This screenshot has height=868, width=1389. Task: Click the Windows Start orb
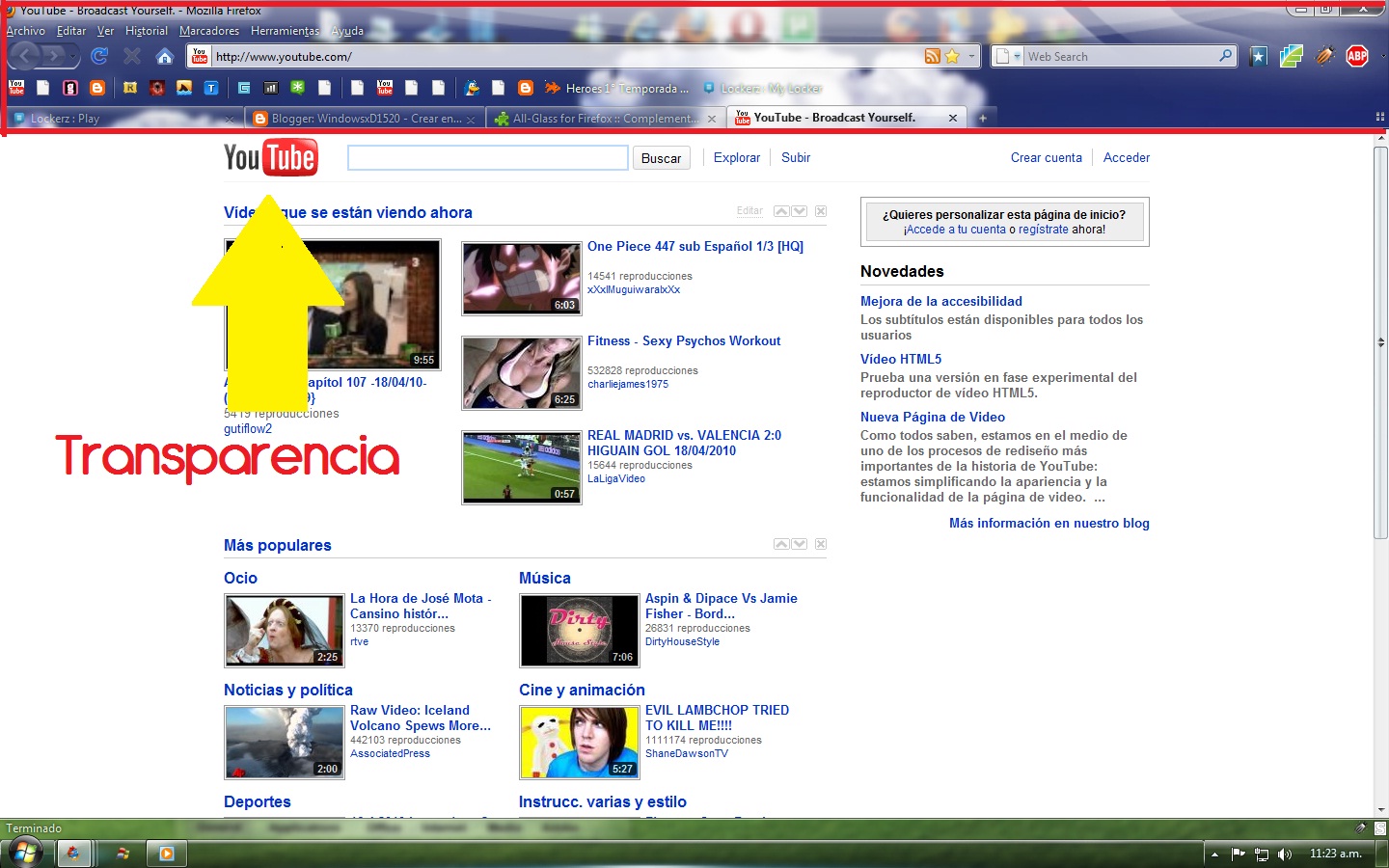point(24,853)
